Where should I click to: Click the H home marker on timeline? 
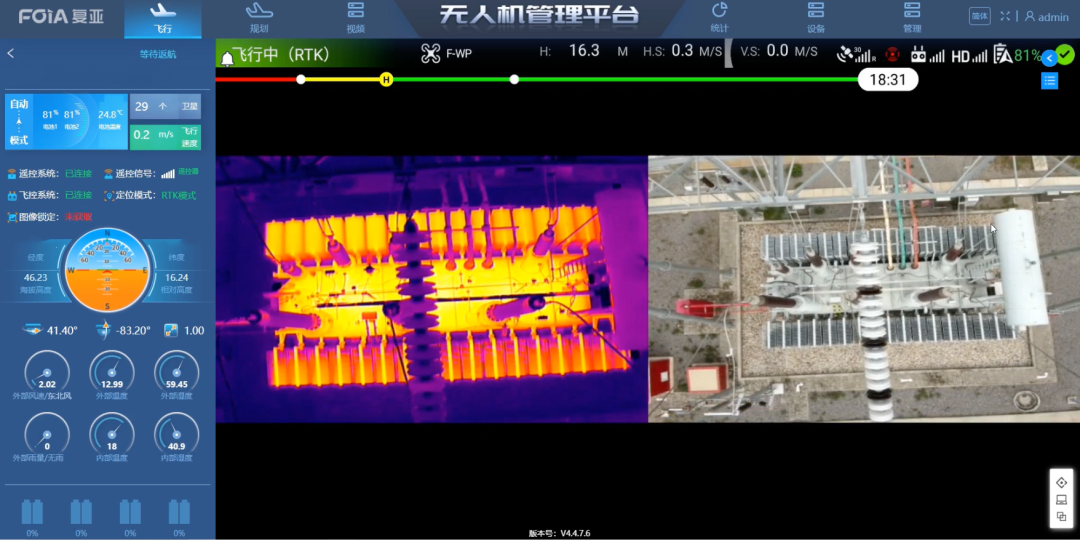(x=386, y=79)
